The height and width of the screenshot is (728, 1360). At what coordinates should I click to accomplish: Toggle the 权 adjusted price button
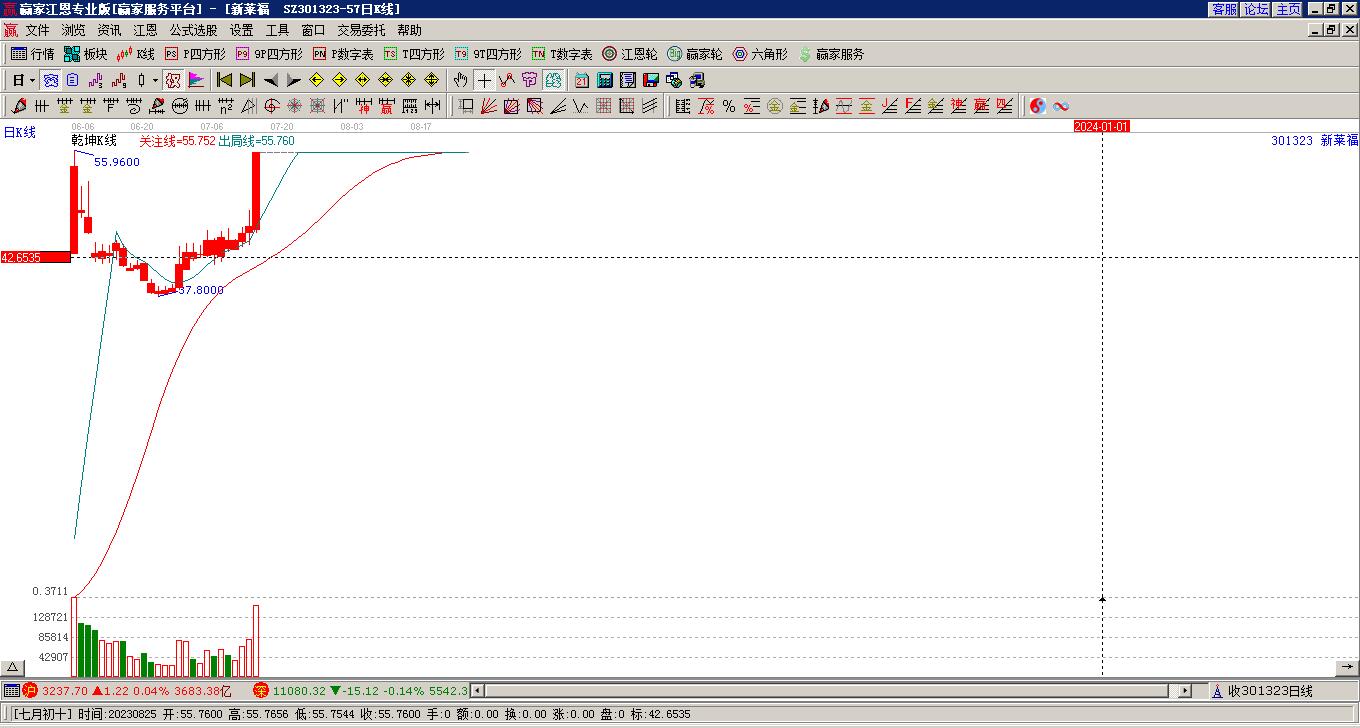pyautogui.click(x=173, y=80)
